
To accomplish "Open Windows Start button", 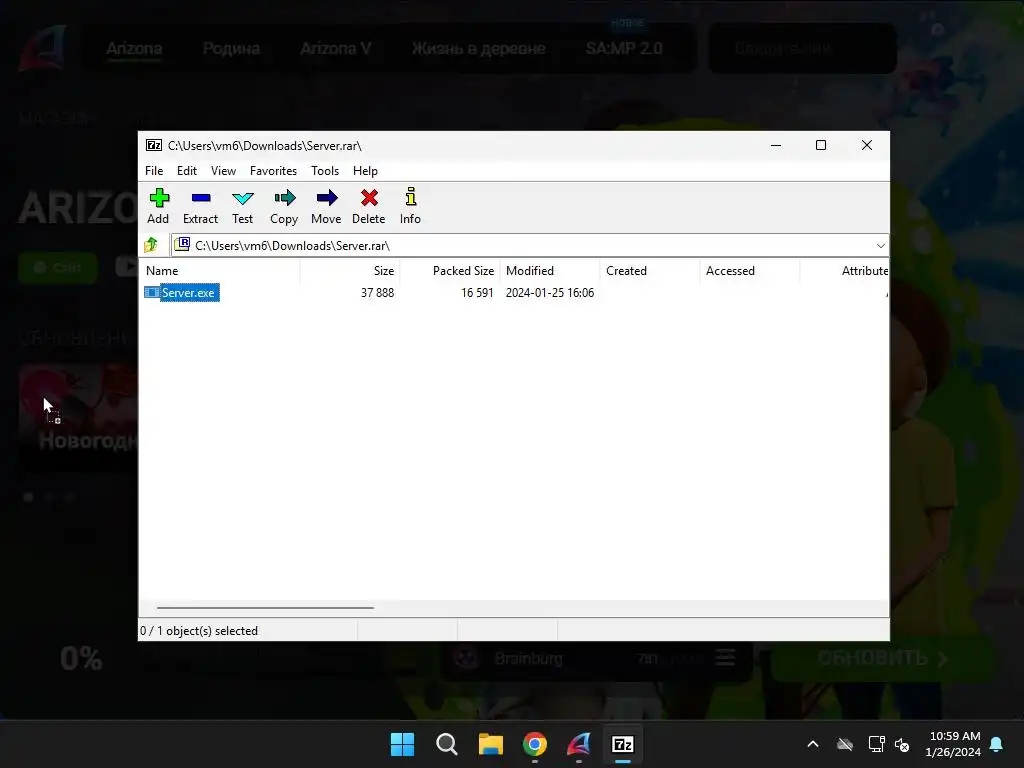I will click(x=402, y=744).
